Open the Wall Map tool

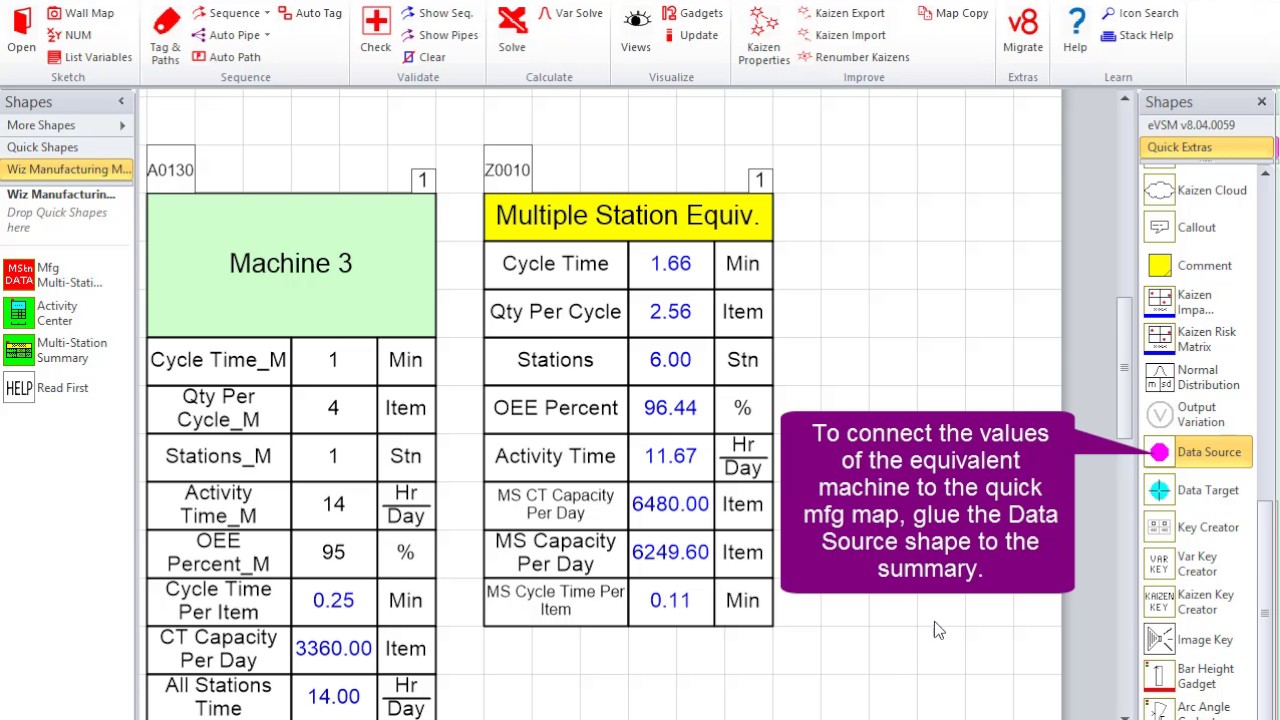(x=80, y=13)
